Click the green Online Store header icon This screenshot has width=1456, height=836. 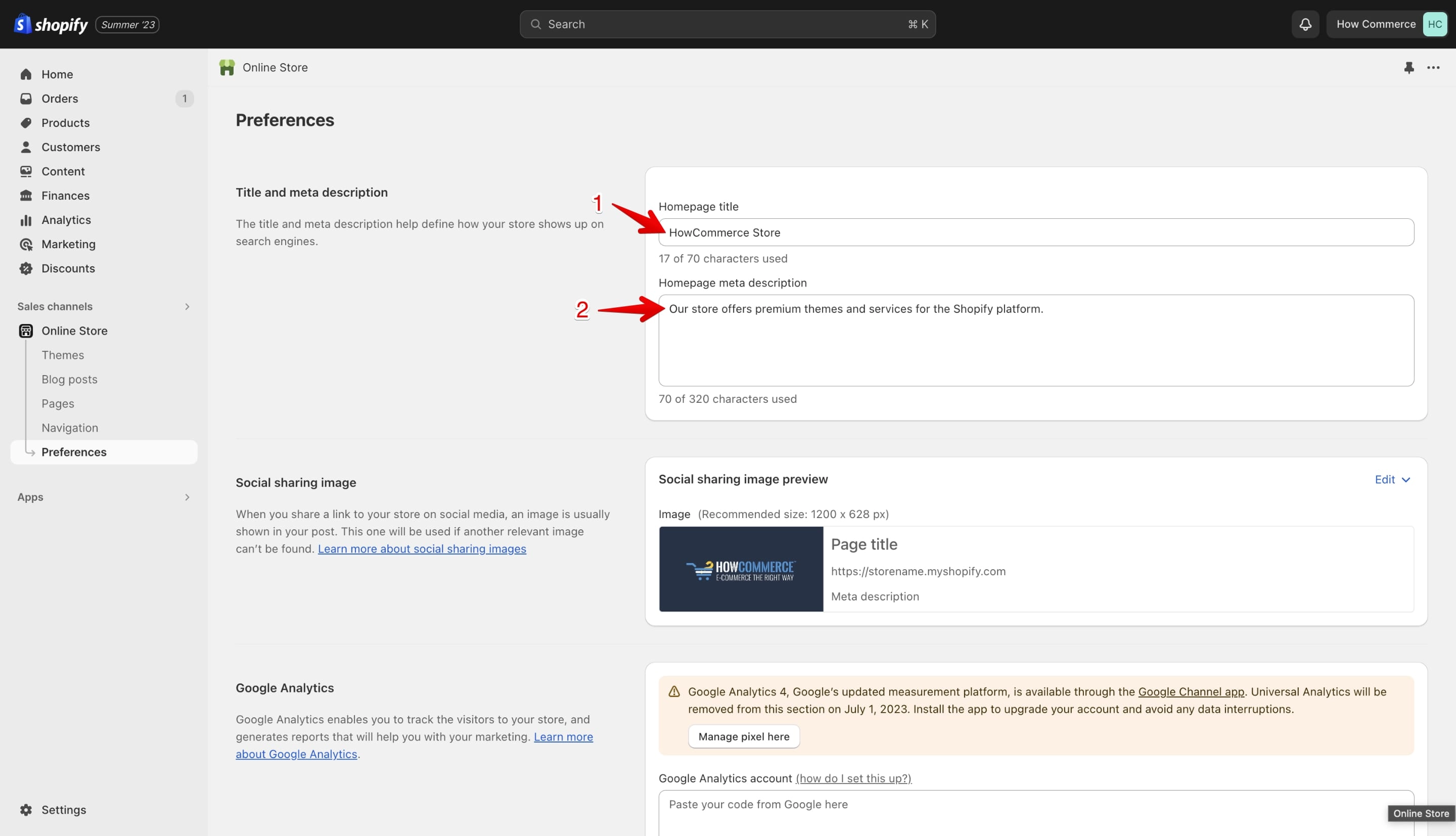click(x=227, y=68)
